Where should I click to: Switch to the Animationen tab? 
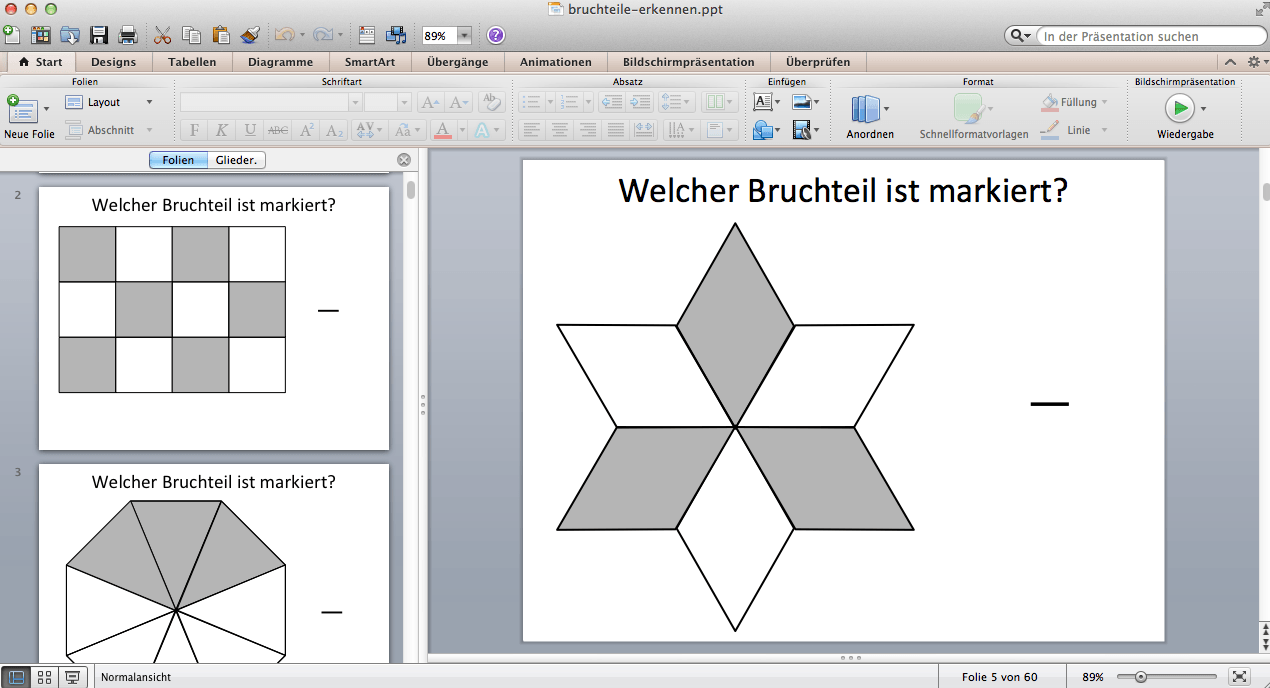(x=556, y=62)
